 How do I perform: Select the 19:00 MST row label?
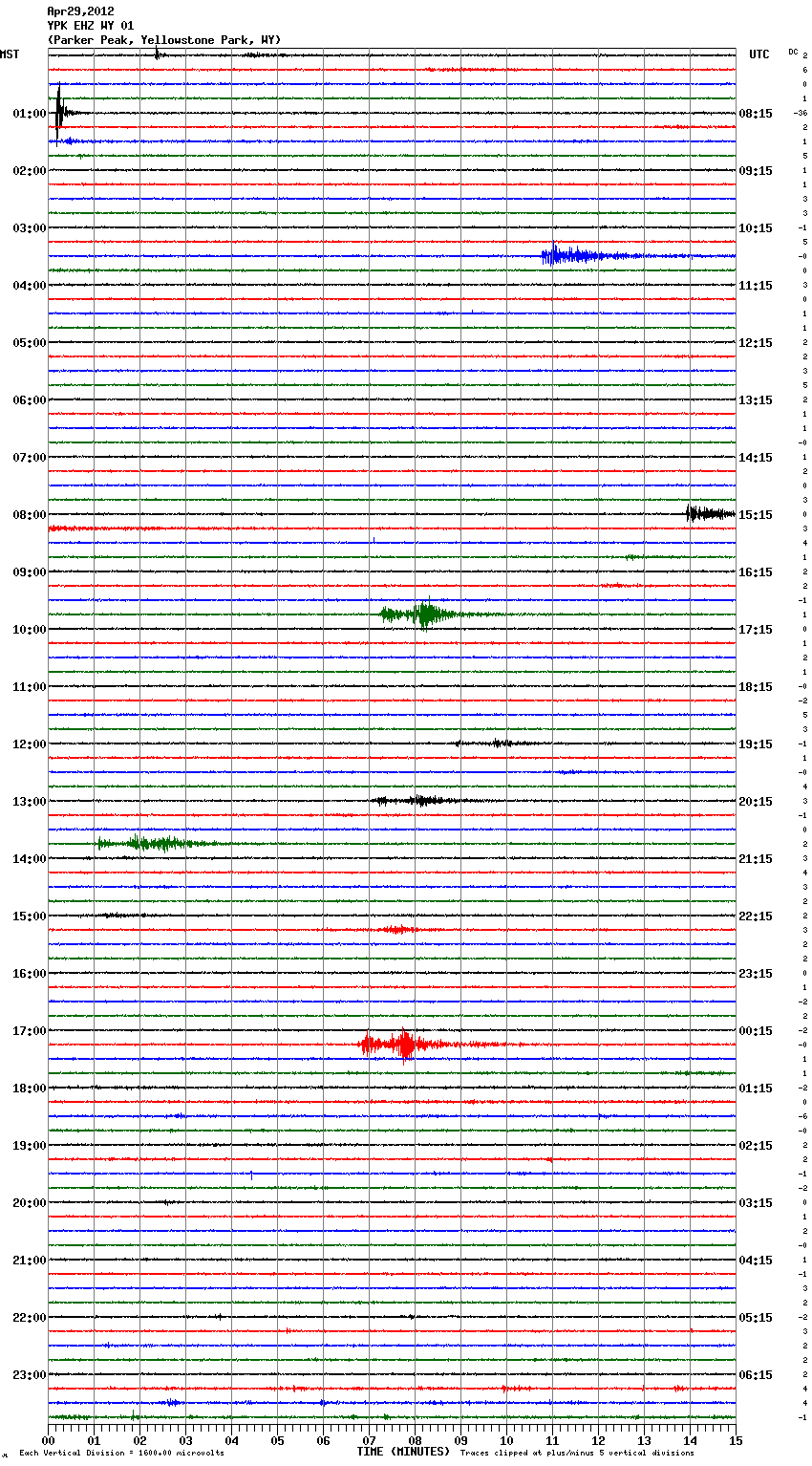point(30,1146)
